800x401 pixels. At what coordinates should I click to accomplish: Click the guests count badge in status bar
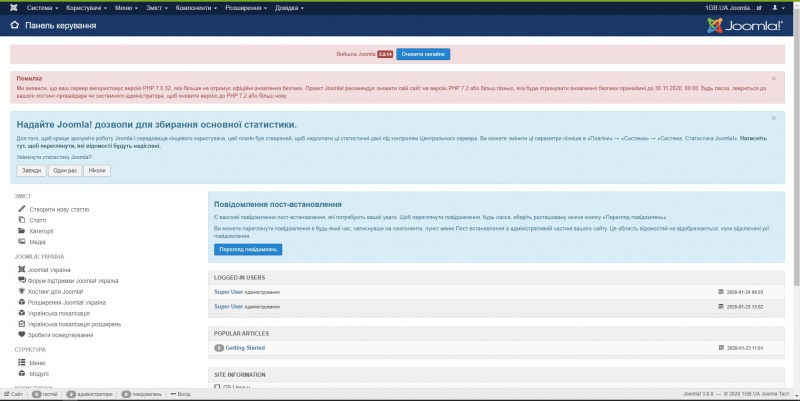point(36,394)
